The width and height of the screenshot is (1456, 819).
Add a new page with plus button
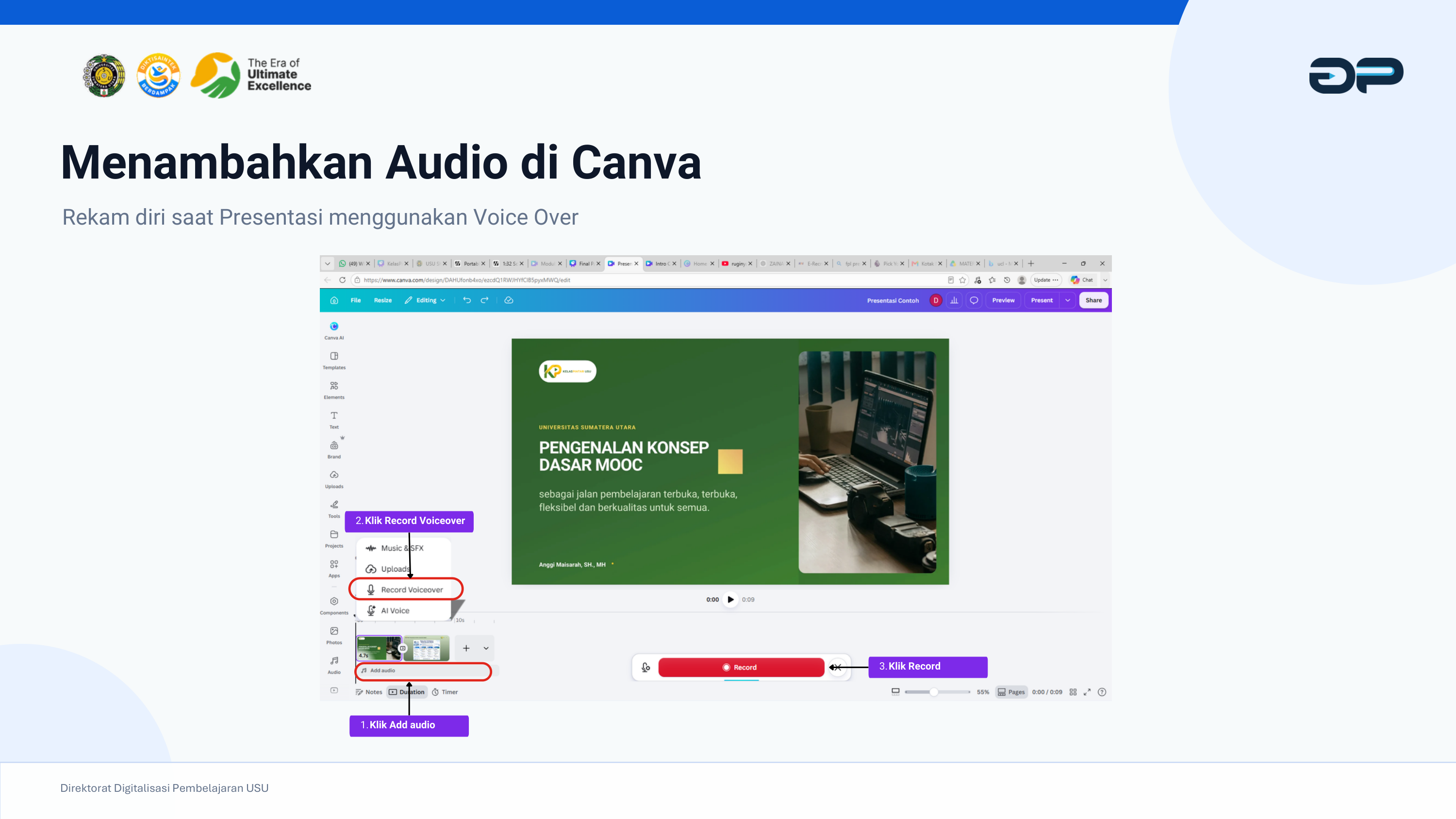pos(466,648)
